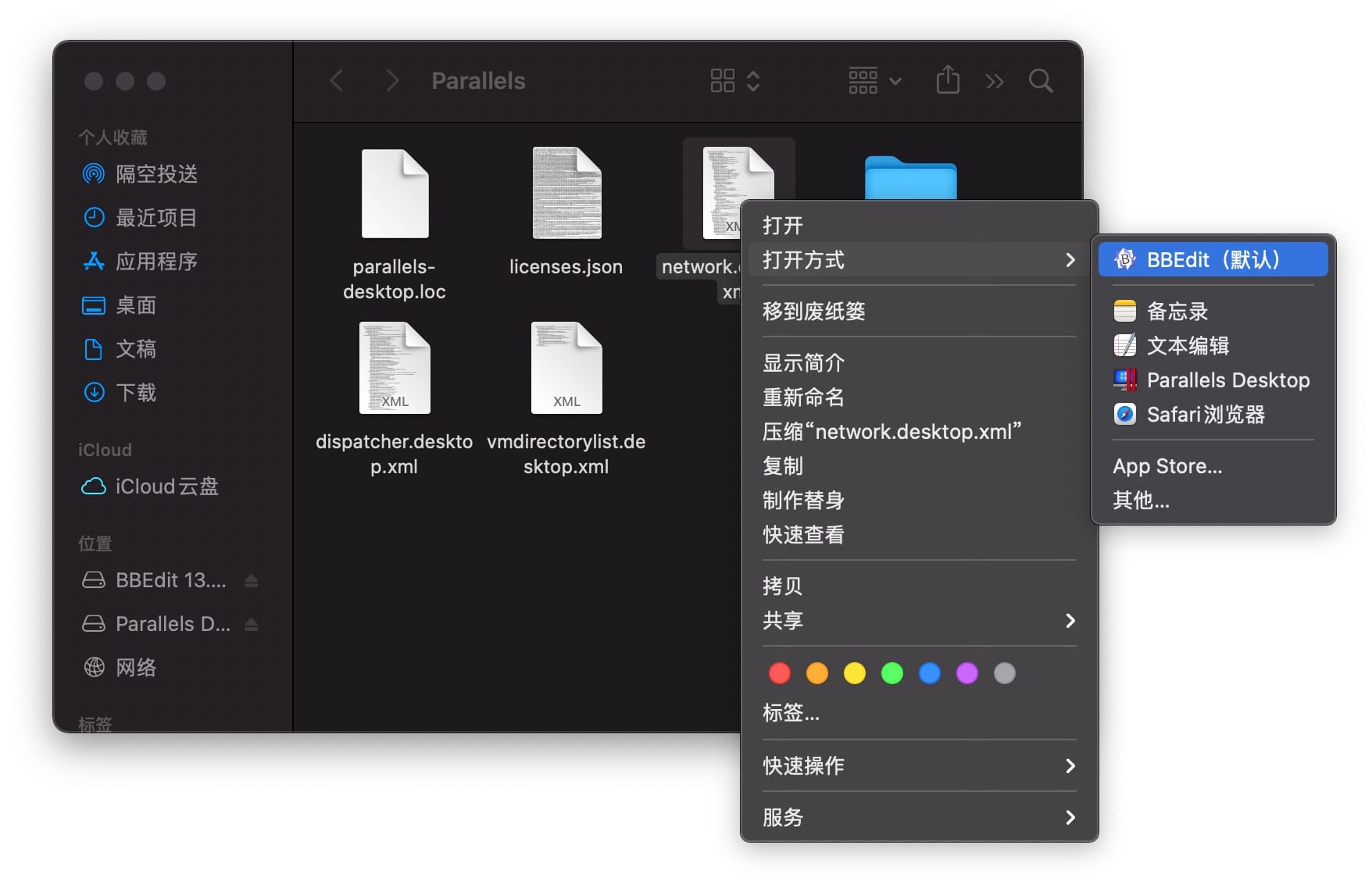1372x884 pixels.
Task: Click 其他… to choose another app
Action: pos(1141,501)
